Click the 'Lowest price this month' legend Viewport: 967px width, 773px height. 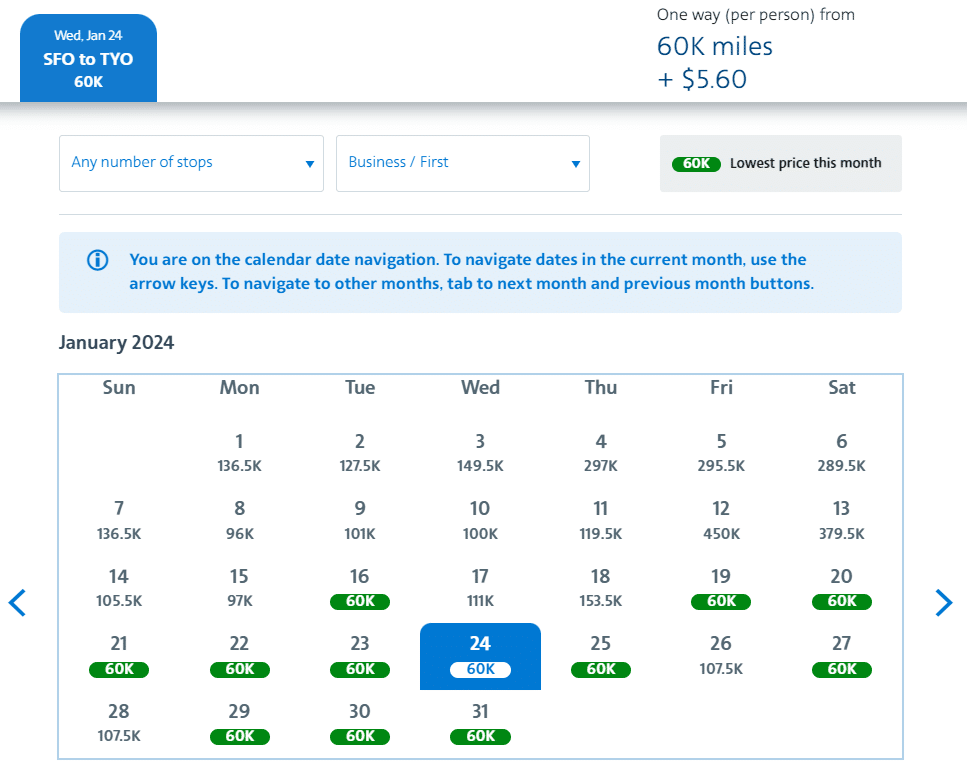(x=780, y=163)
